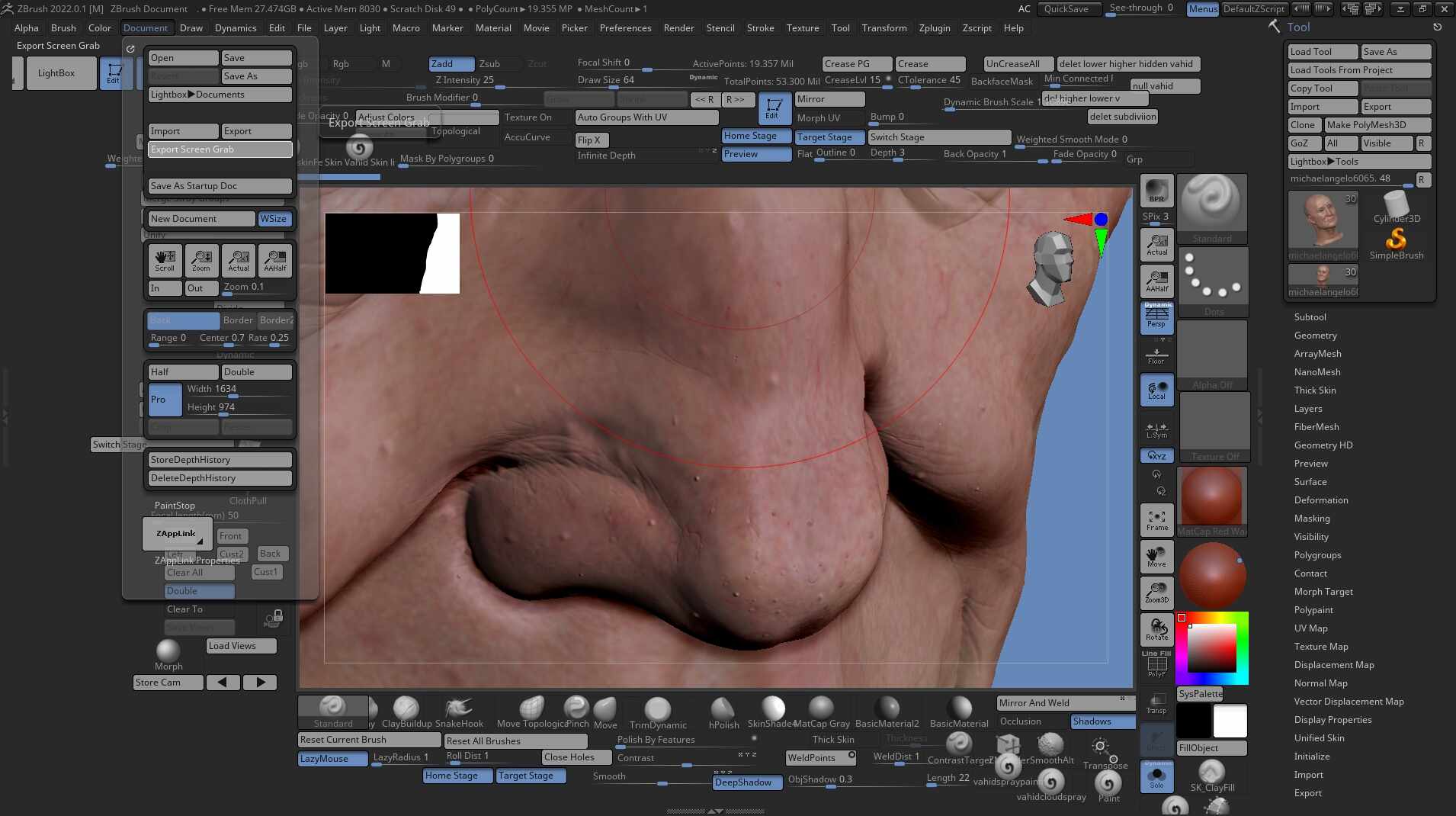Toggle the Persp perspective icon
Image resolution: width=1456 pixels, height=816 pixels.
tap(1156, 316)
